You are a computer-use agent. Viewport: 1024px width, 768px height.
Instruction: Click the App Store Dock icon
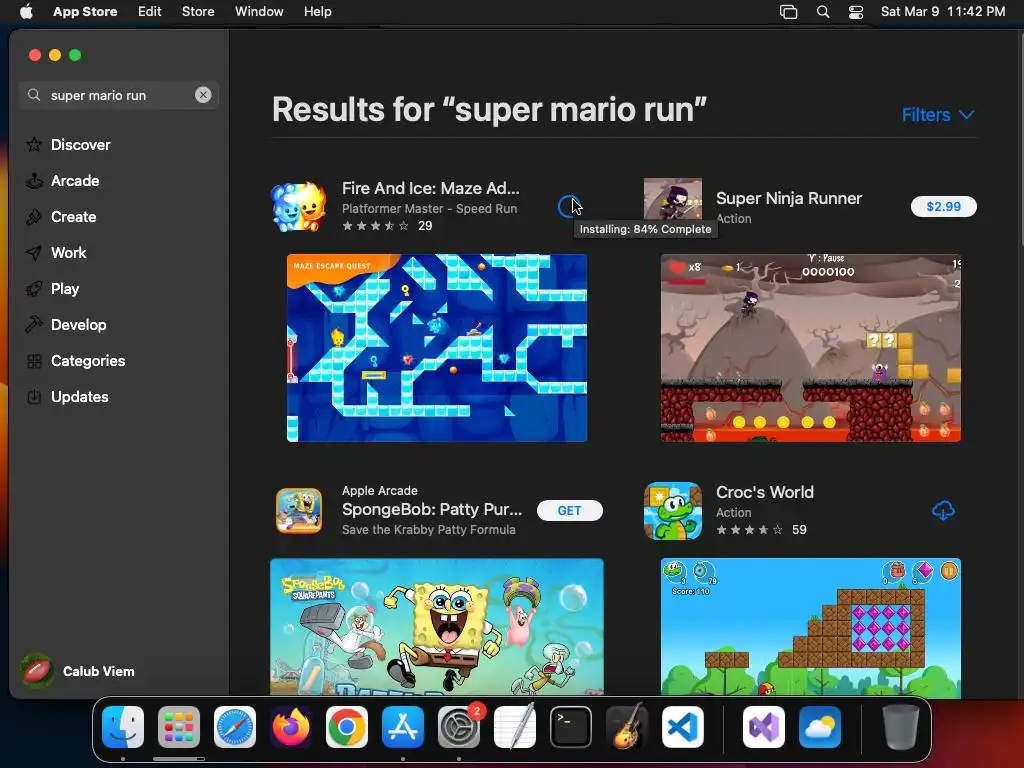tap(403, 727)
